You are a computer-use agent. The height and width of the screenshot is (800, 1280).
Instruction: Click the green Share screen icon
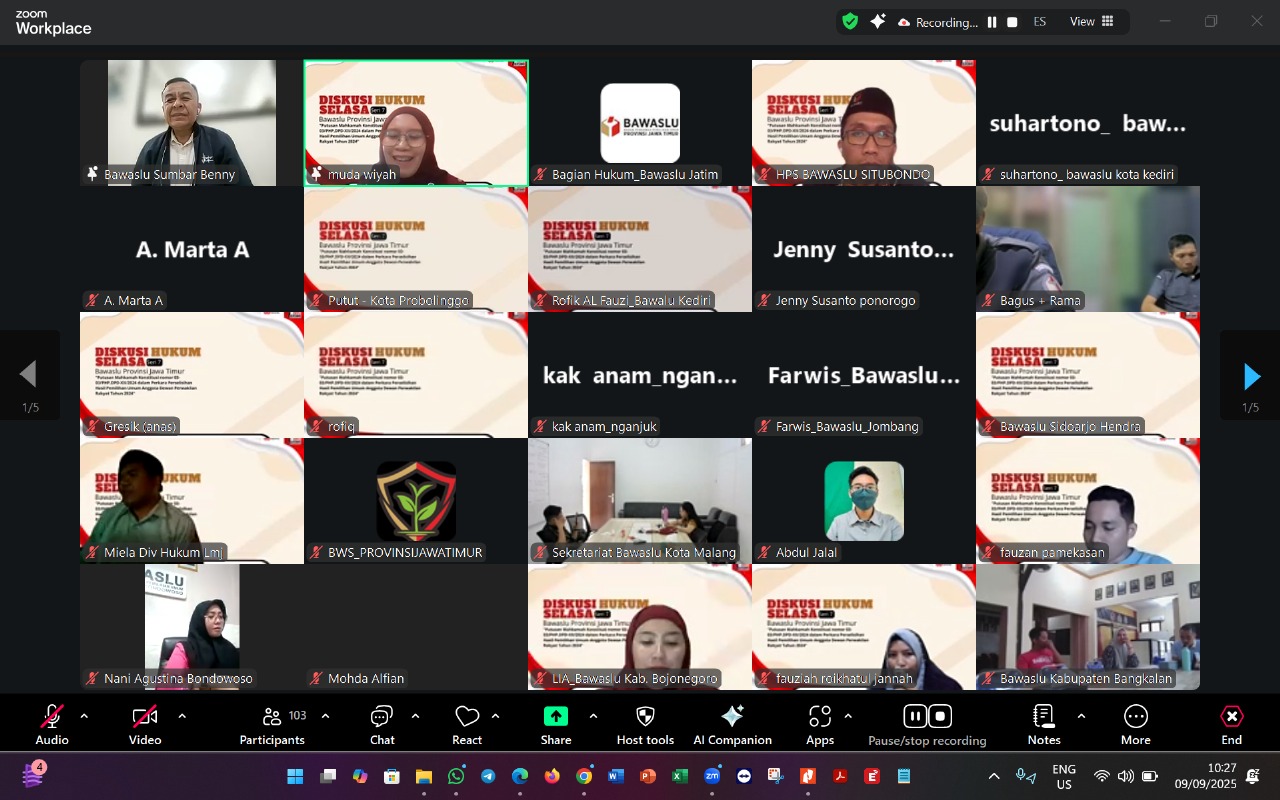(555, 716)
